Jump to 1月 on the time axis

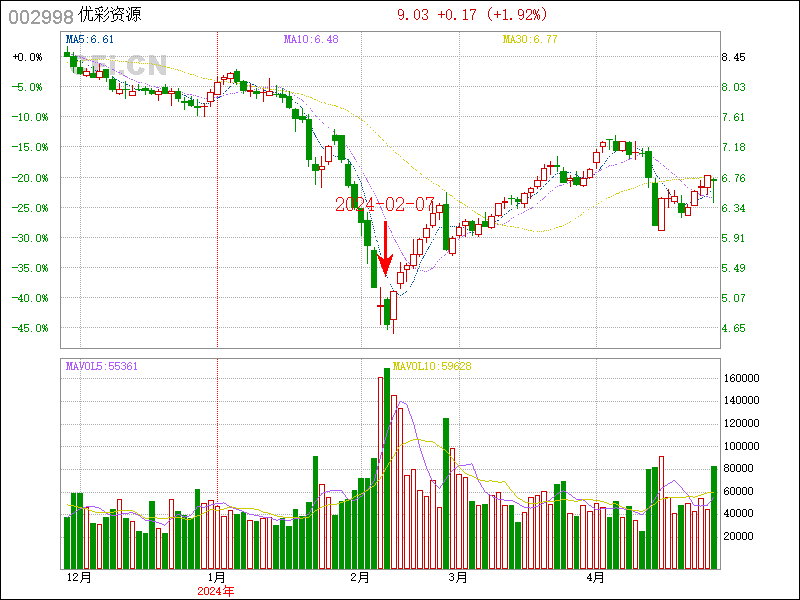pos(215,578)
